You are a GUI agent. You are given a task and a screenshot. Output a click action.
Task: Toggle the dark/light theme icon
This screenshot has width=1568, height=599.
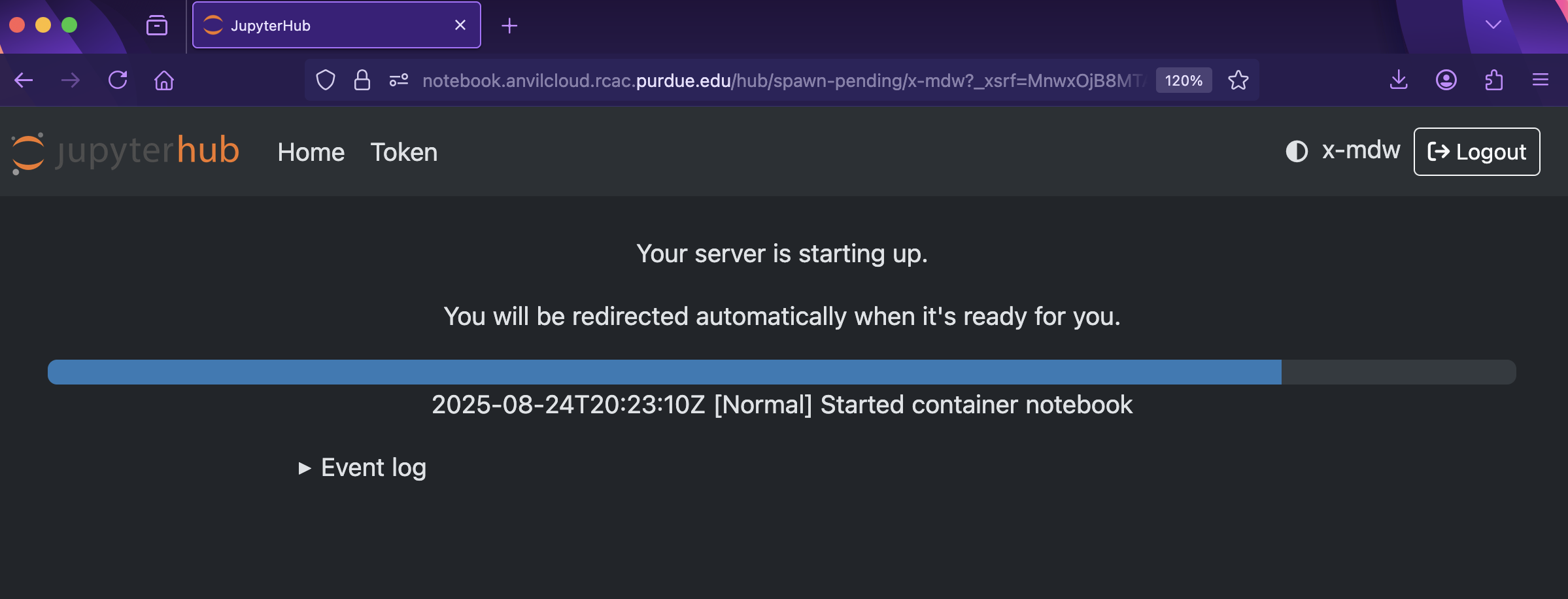click(1296, 152)
